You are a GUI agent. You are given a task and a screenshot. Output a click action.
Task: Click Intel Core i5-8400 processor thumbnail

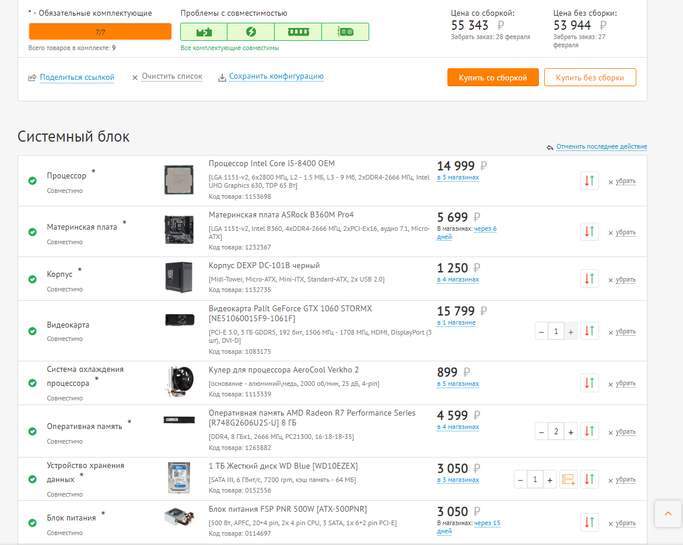click(179, 179)
